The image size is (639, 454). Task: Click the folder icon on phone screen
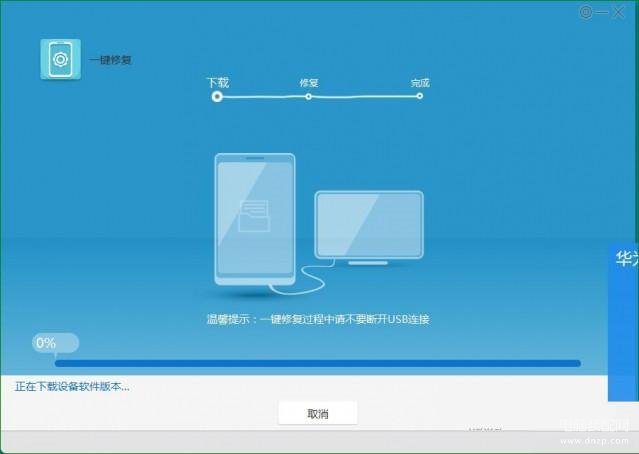click(254, 216)
